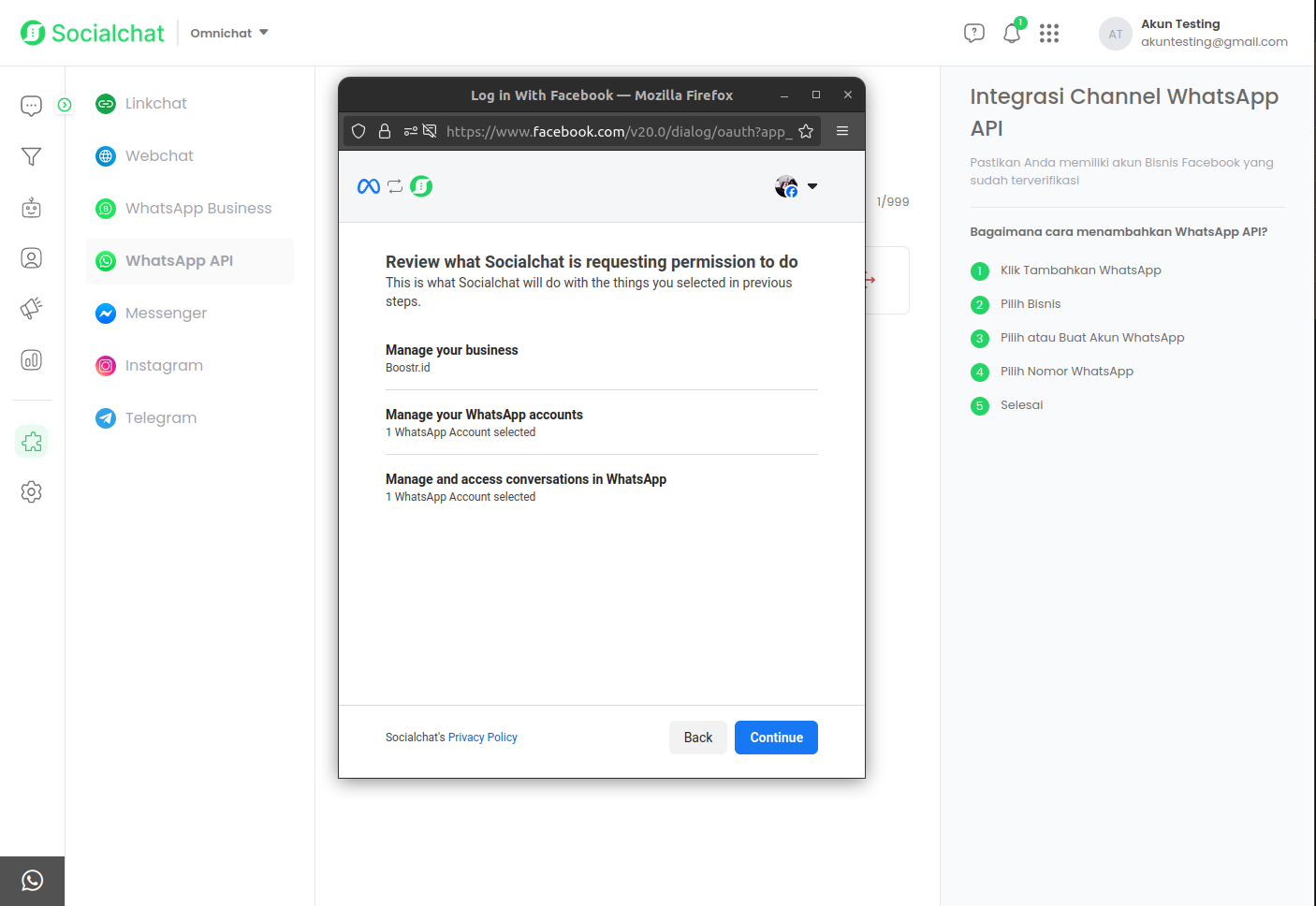Viewport: 1316px width, 906px height.
Task: Click the Facebook URL address field
Action: pyautogui.click(x=618, y=131)
